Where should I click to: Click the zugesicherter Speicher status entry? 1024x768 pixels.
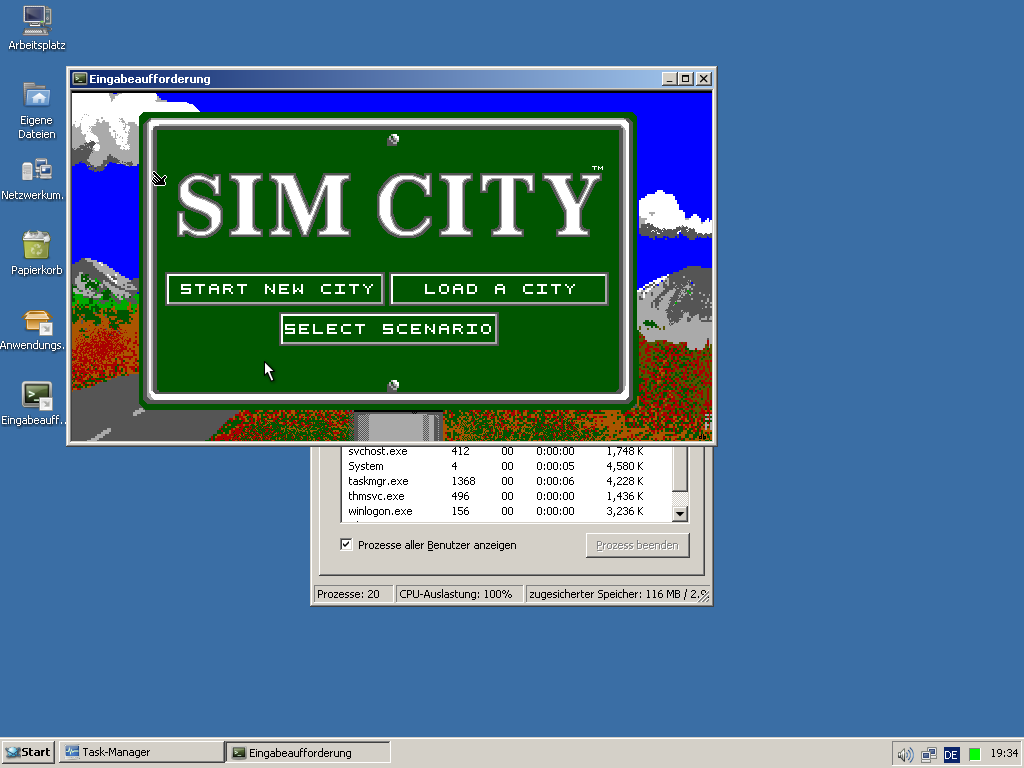coord(618,594)
